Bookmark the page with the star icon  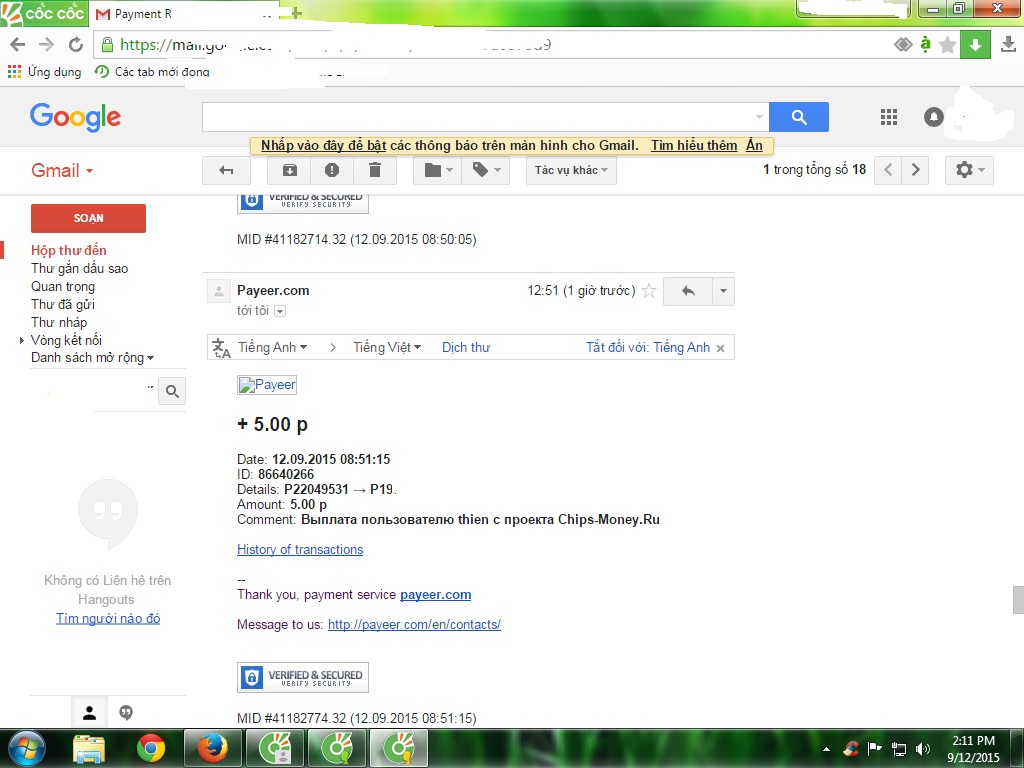point(947,44)
